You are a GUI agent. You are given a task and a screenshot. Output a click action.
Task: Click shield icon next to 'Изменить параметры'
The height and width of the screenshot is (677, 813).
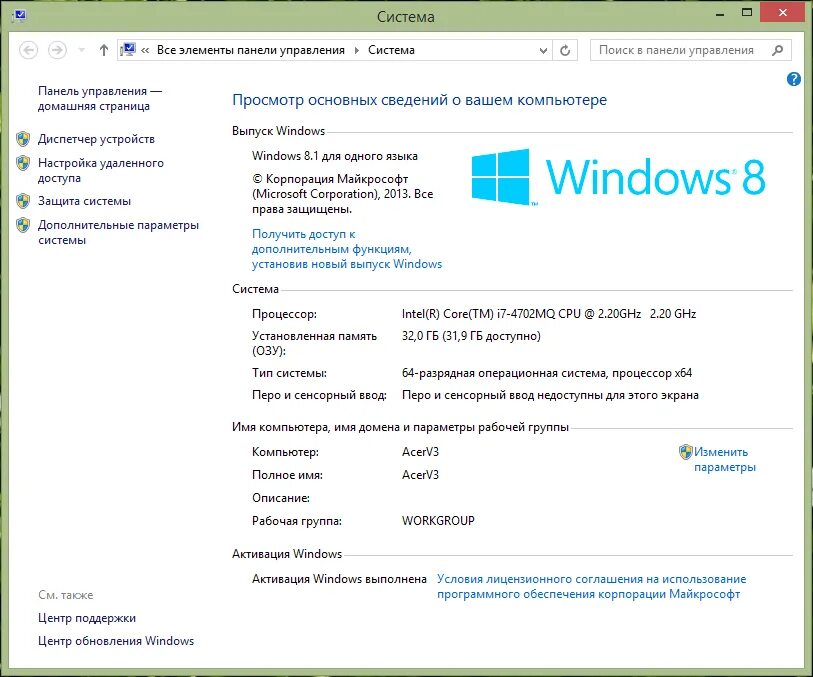pos(685,452)
